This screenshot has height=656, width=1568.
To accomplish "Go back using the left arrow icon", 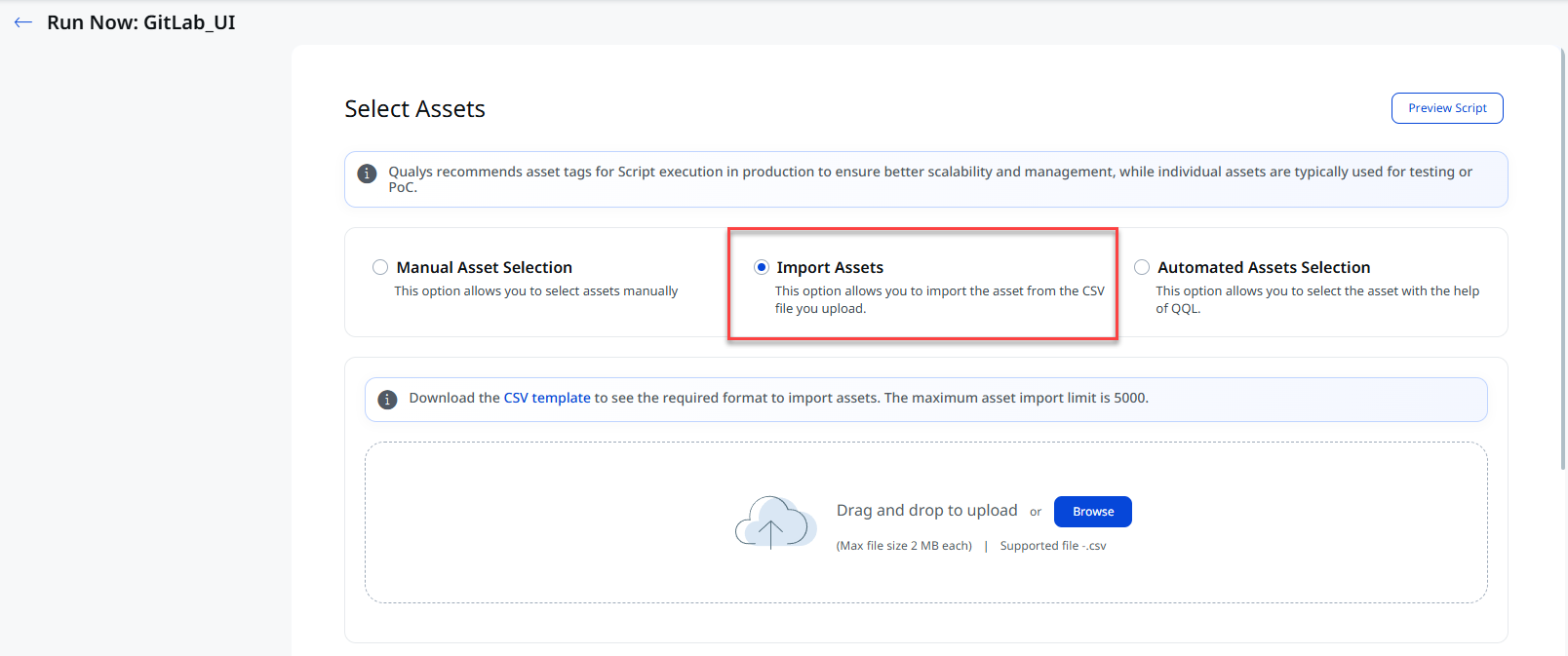I will click(x=23, y=22).
